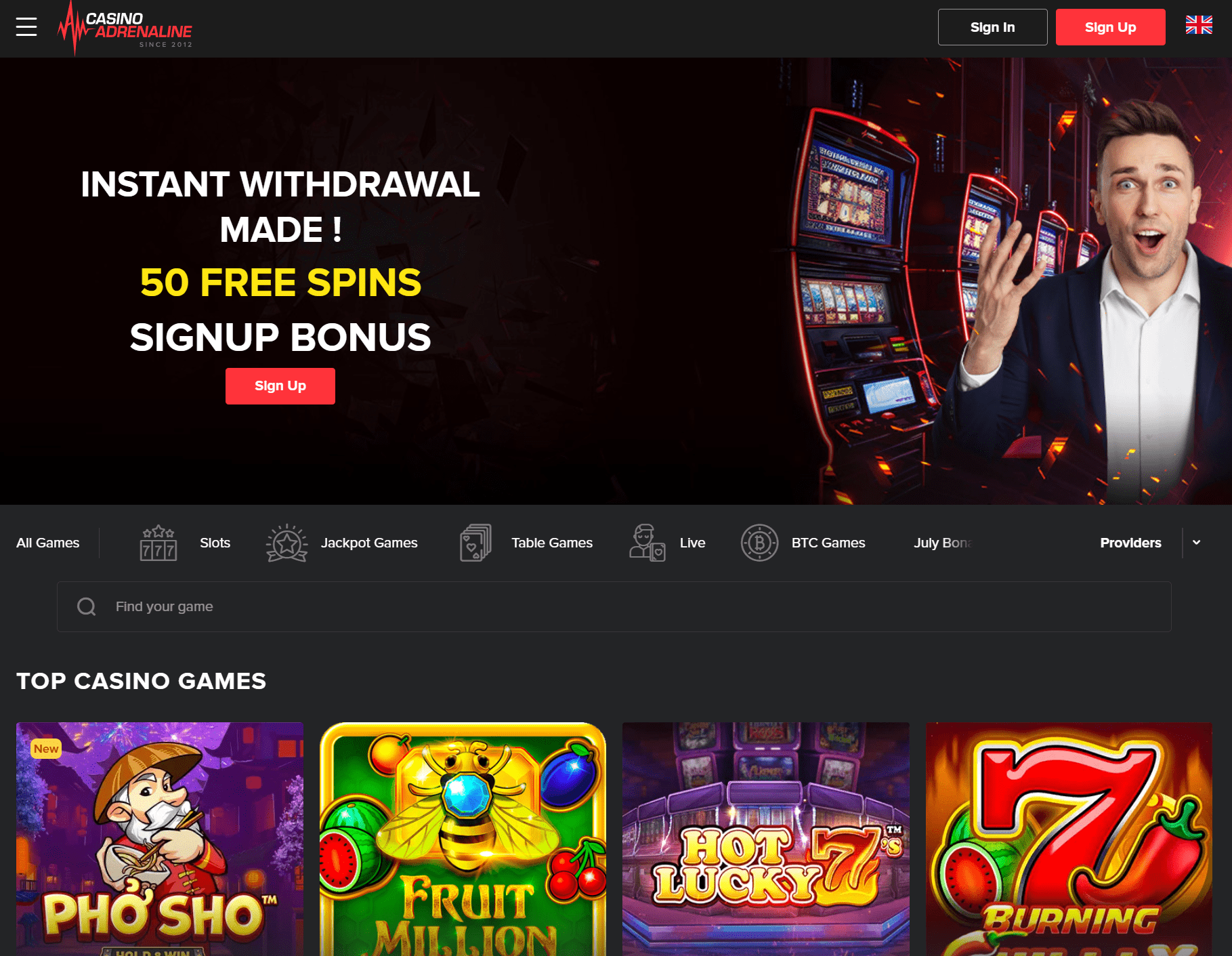Open the Pho Sho game thumbnail
The image size is (1232, 956).
(160, 839)
